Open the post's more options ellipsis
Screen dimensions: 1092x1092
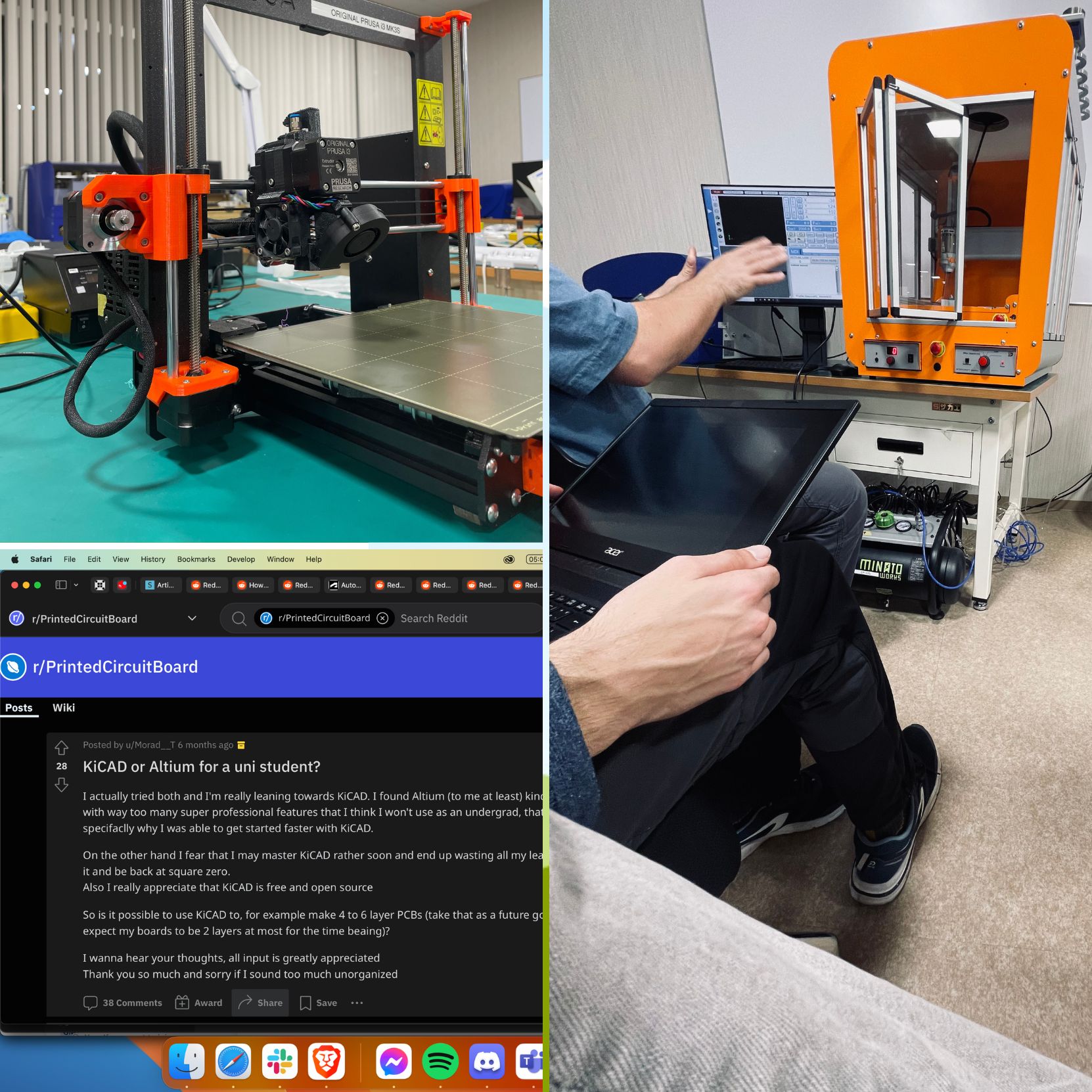[357, 1003]
